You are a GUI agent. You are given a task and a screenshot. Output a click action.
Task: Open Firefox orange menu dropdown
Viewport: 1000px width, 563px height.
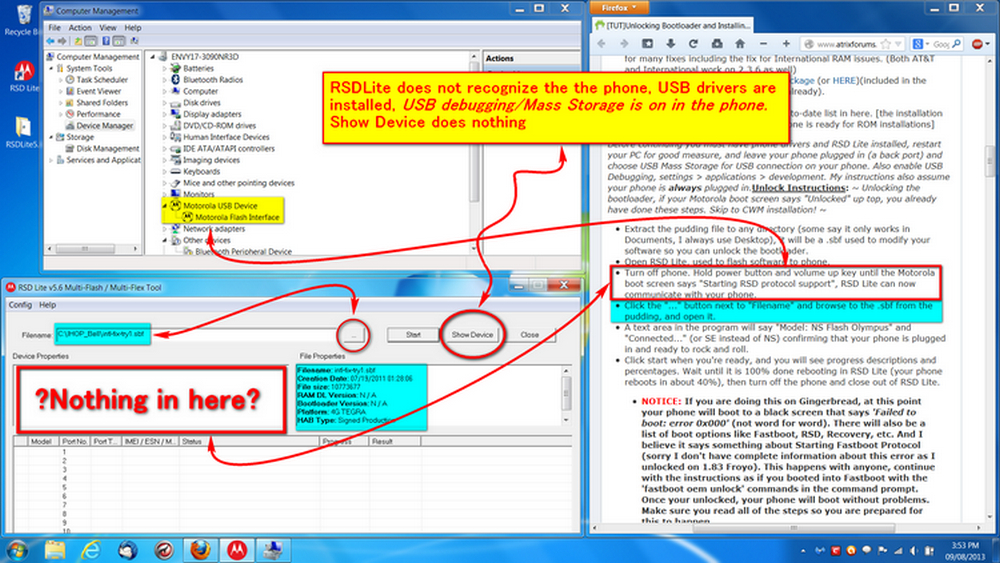point(619,8)
